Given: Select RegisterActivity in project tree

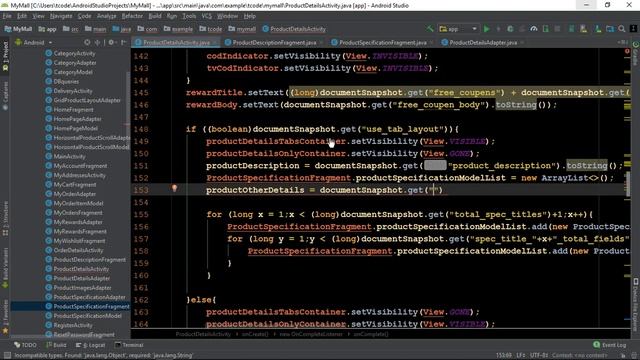Looking at the screenshot, I should [73, 326].
